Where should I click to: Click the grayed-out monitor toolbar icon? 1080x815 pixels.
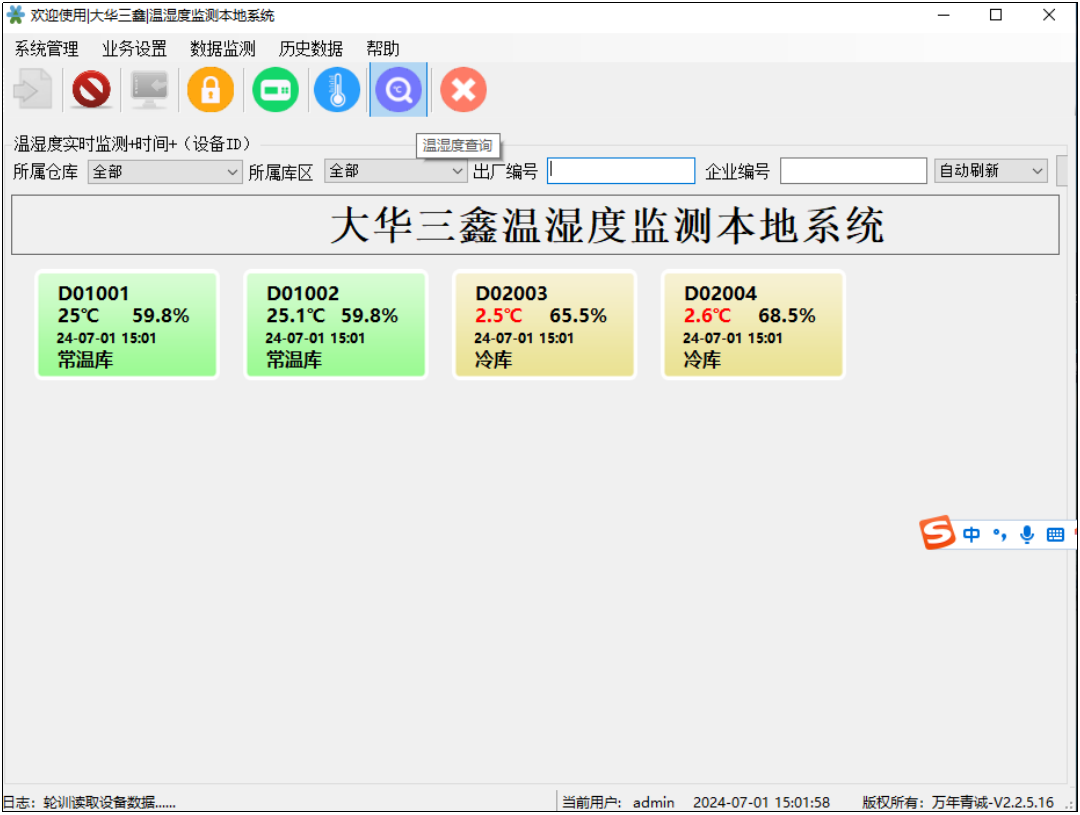point(150,91)
